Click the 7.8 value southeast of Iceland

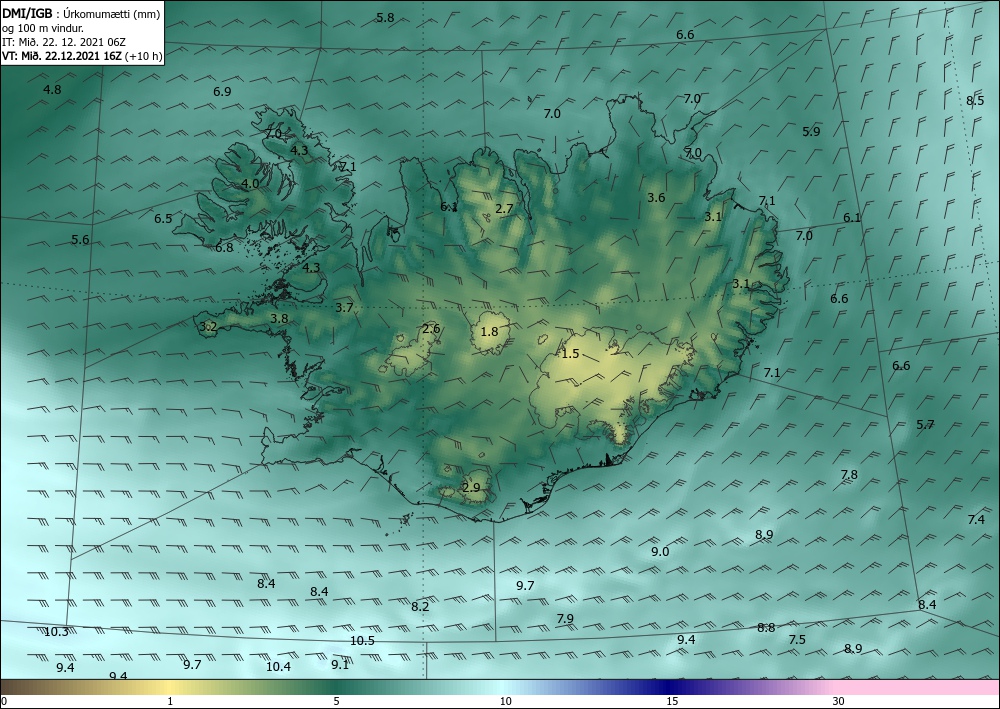tap(849, 475)
